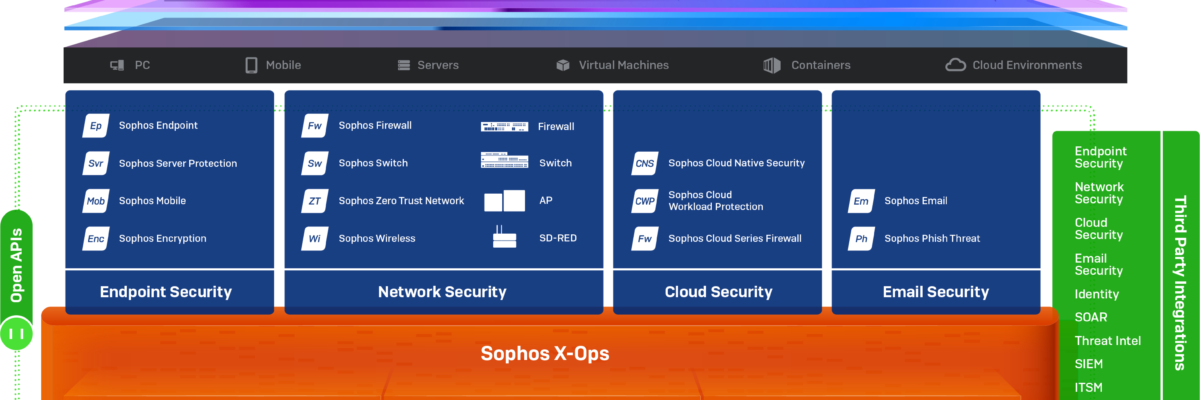Image resolution: width=1200 pixels, height=400 pixels.
Task: Click the SD-RED hardware device icon
Action: click(504, 238)
